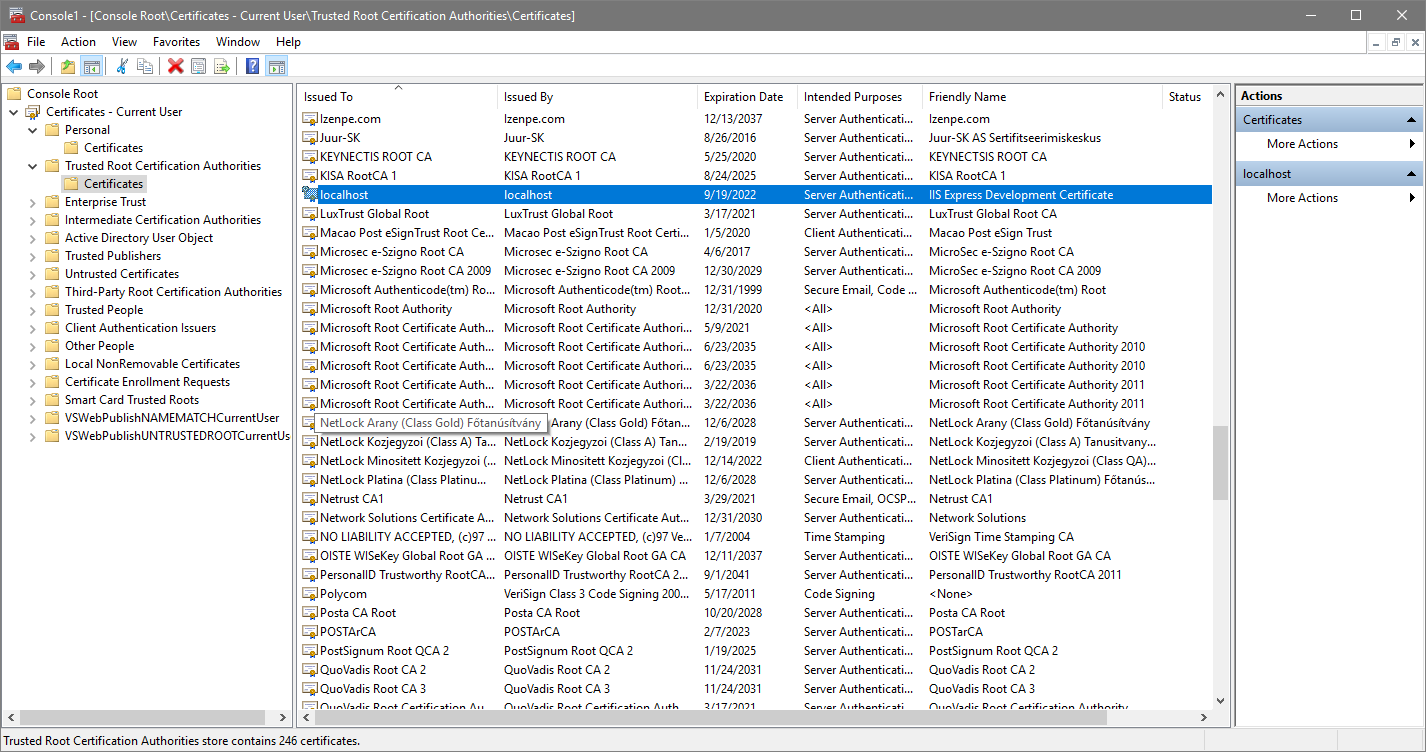Expand Third-Party Root Certification Authorities node
Viewport: 1426px width, 752px height.
32,292
